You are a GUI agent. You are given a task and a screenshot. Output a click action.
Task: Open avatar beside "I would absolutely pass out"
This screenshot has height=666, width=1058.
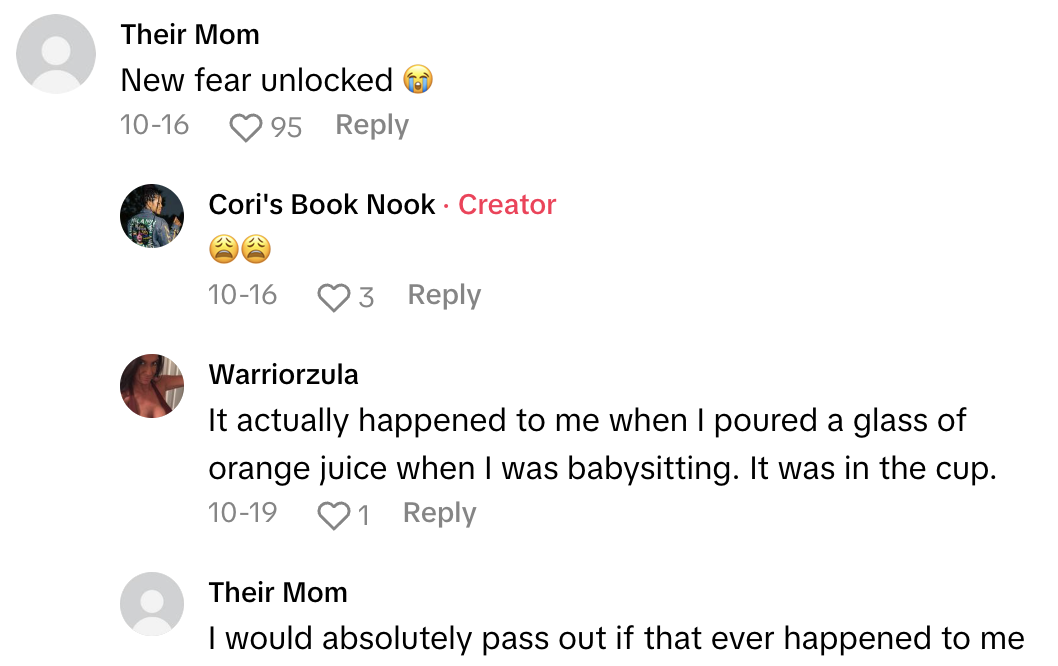pos(152,604)
